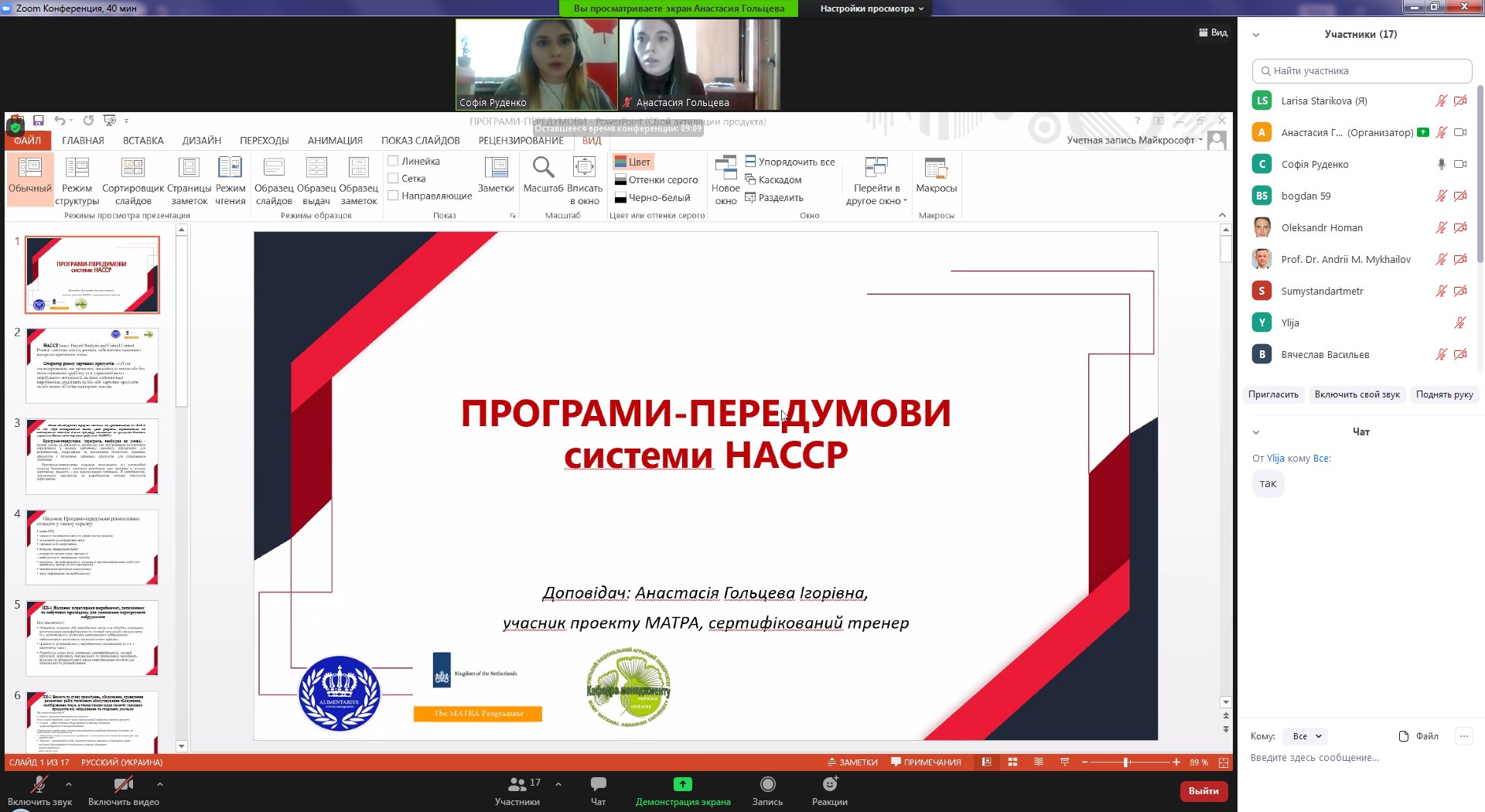Screen dimensions: 1485x812
Task: Open Образец выдач master
Action: pos(316,180)
